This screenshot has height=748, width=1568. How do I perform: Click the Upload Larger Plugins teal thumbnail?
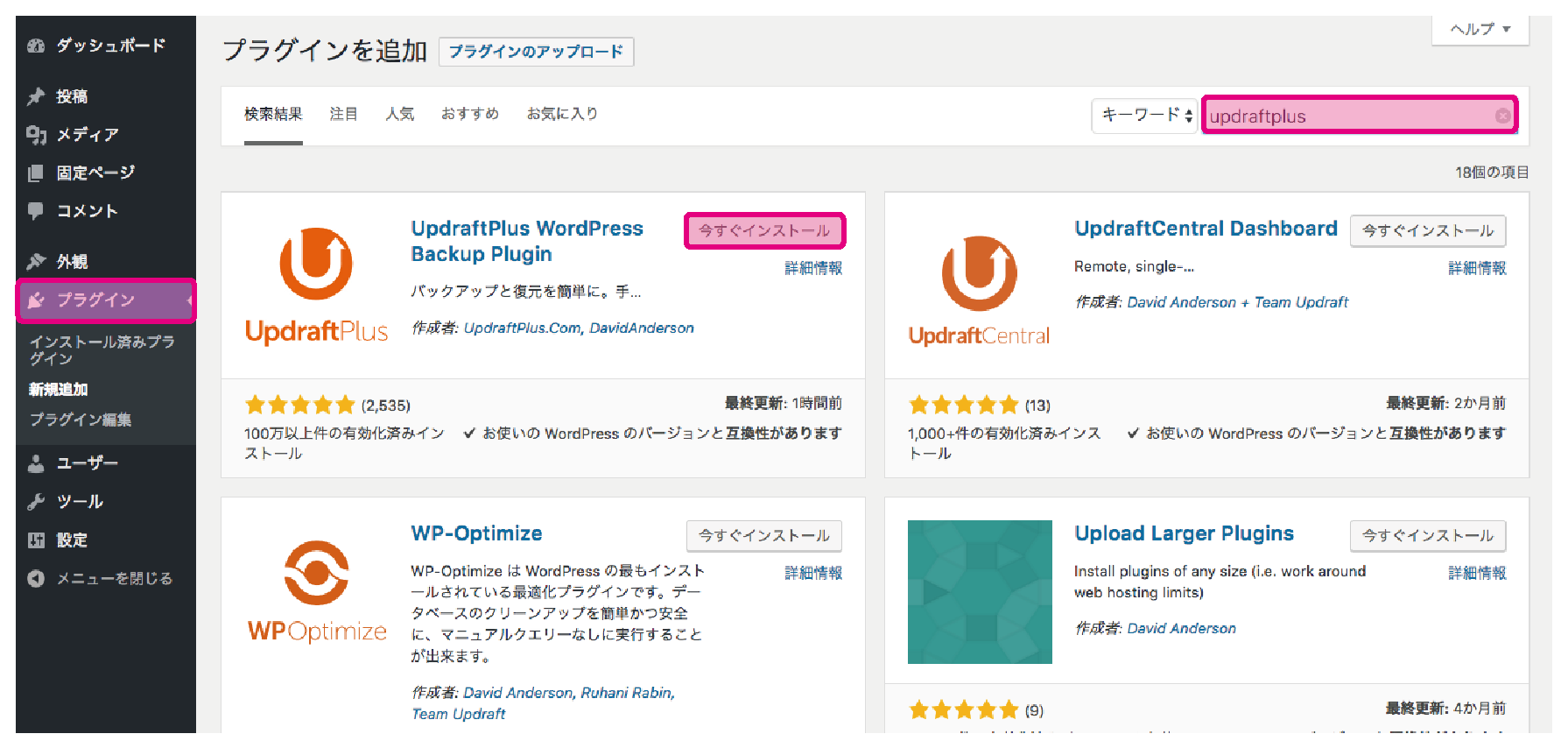pyautogui.click(x=980, y=592)
